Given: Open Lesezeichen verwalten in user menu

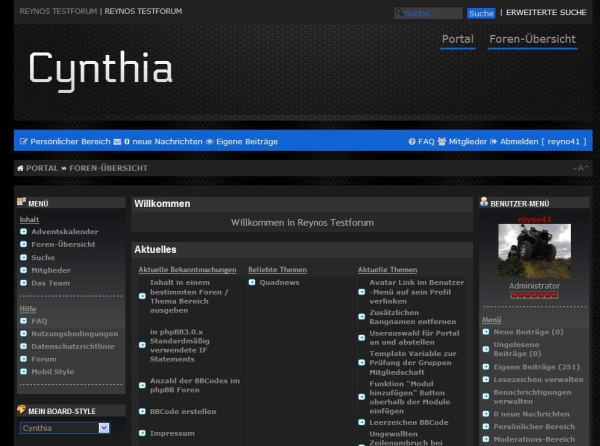Looking at the screenshot, I should (x=538, y=380).
